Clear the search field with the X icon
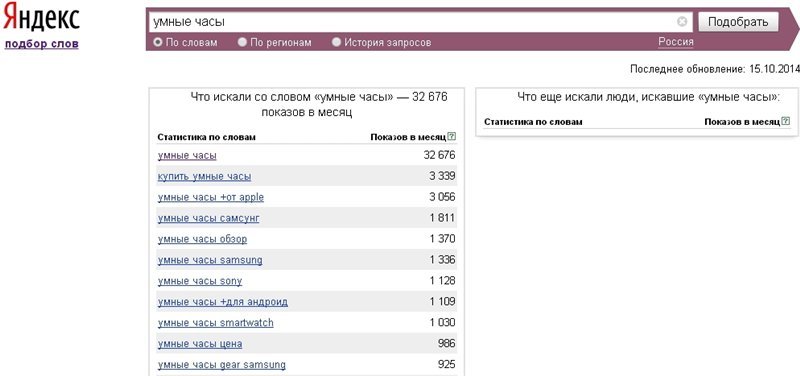The width and height of the screenshot is (800, 376). click(x=682, y=21)
